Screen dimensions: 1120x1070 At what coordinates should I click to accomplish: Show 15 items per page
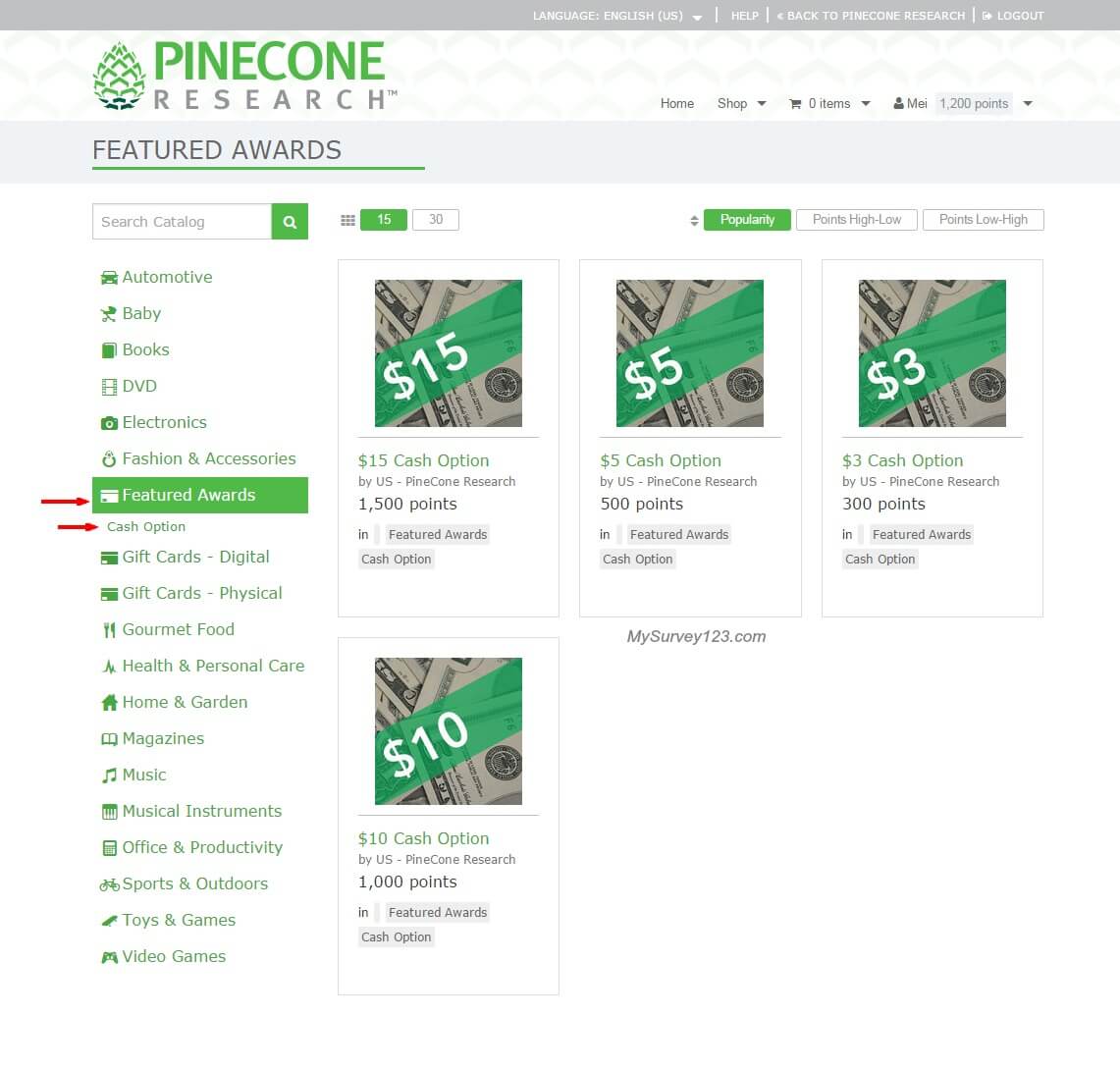(384, 219)
